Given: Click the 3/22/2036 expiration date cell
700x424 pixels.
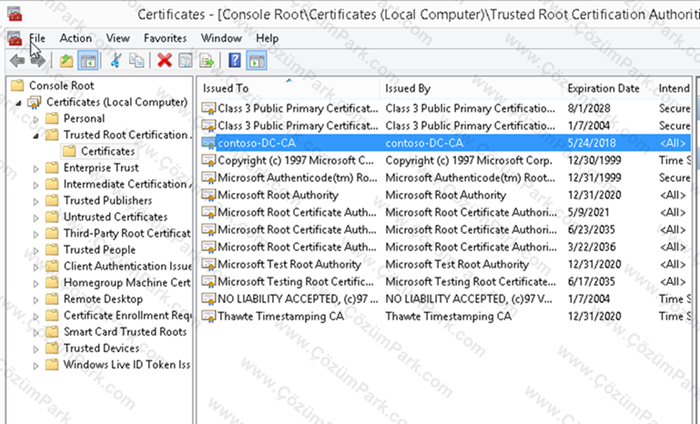Looking at the screenshot, I should point(592,247).
